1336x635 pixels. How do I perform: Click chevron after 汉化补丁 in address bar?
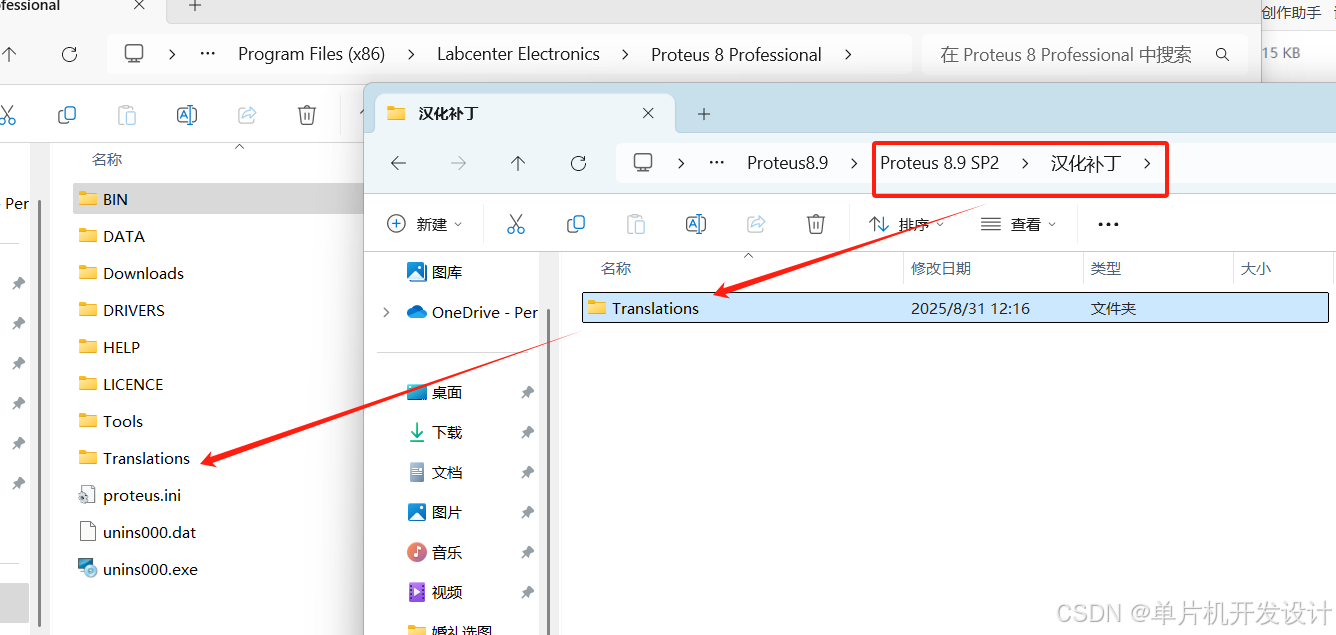point(1147,163)
